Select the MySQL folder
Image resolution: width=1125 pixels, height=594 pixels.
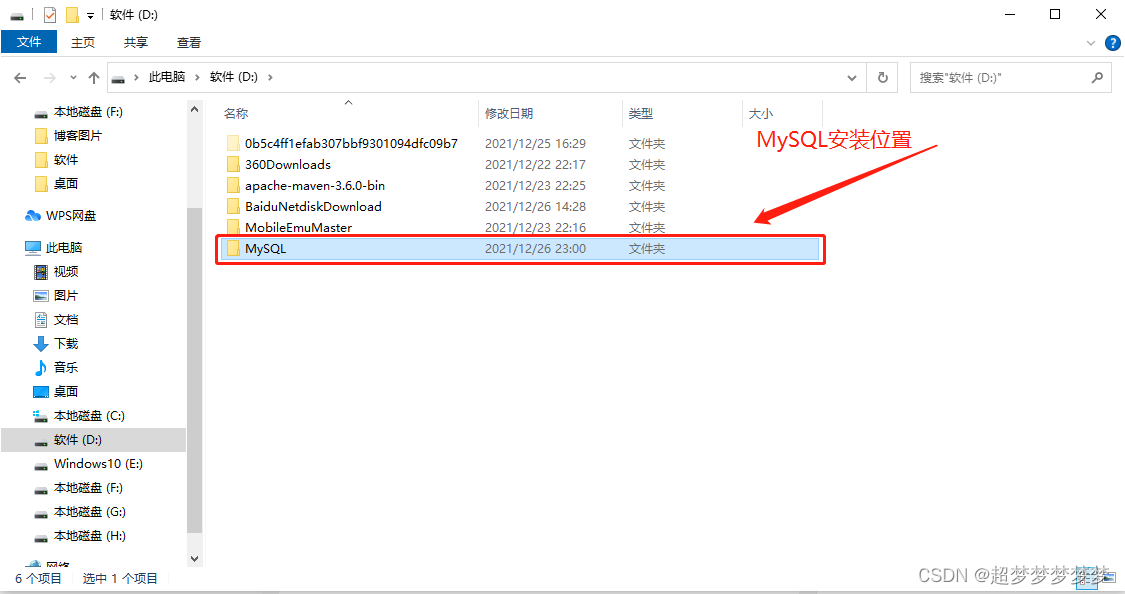point(520,249)
